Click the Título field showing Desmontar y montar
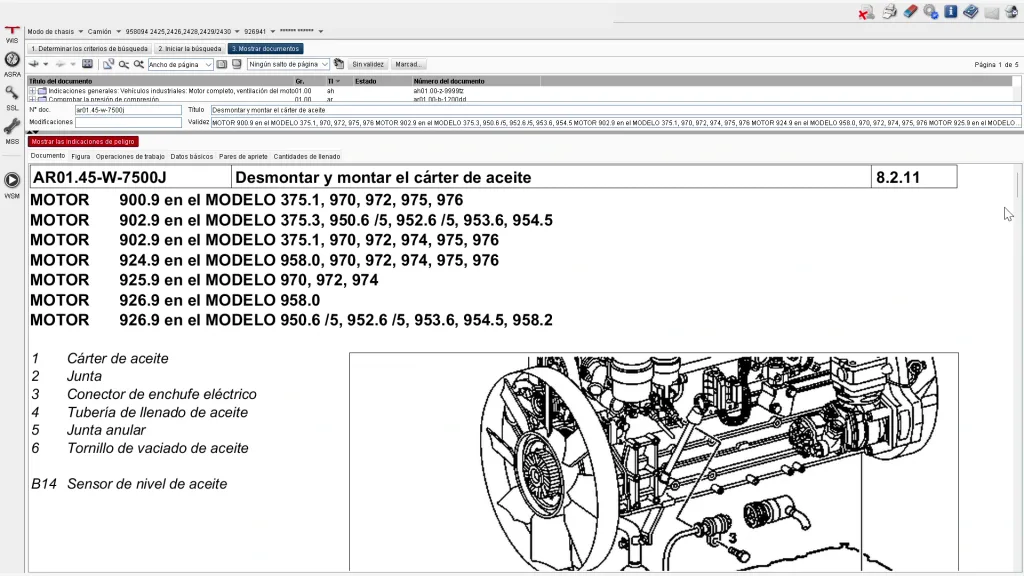The height and width of the screenshot is (576, 1024). click(x=616, y=110)
